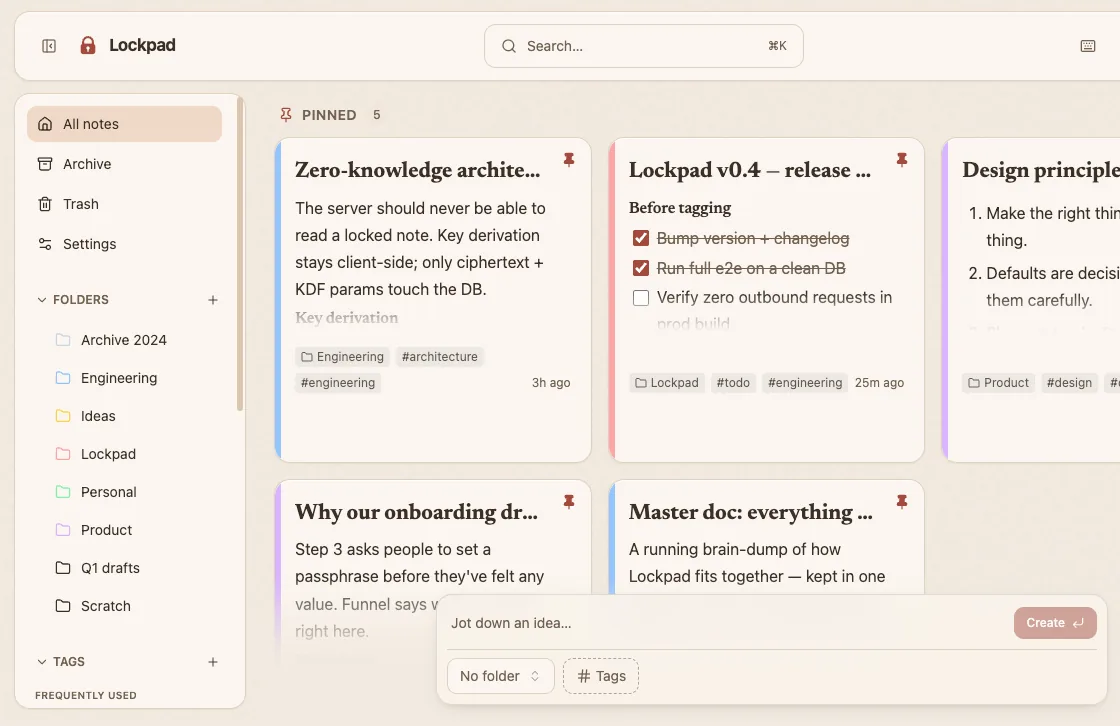
Task: Open the Master doc: everything note title
Action: click(751, 512)
